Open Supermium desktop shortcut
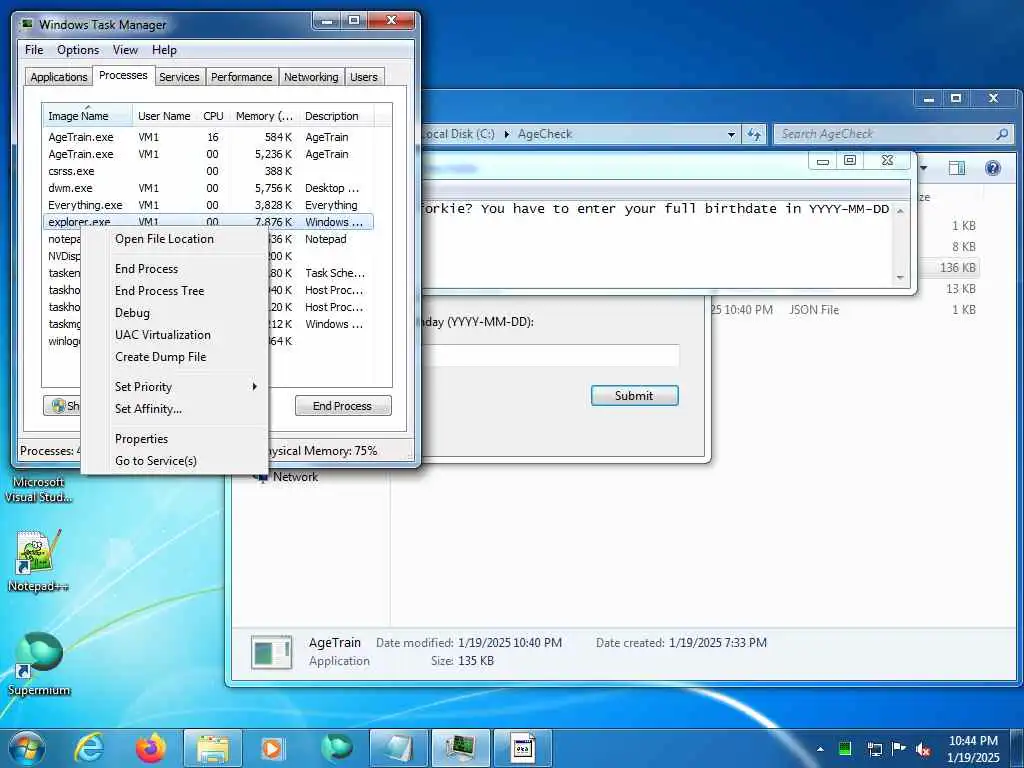Image resolution: width=1024 pixels, height=768 pixels. coord(39,663)
